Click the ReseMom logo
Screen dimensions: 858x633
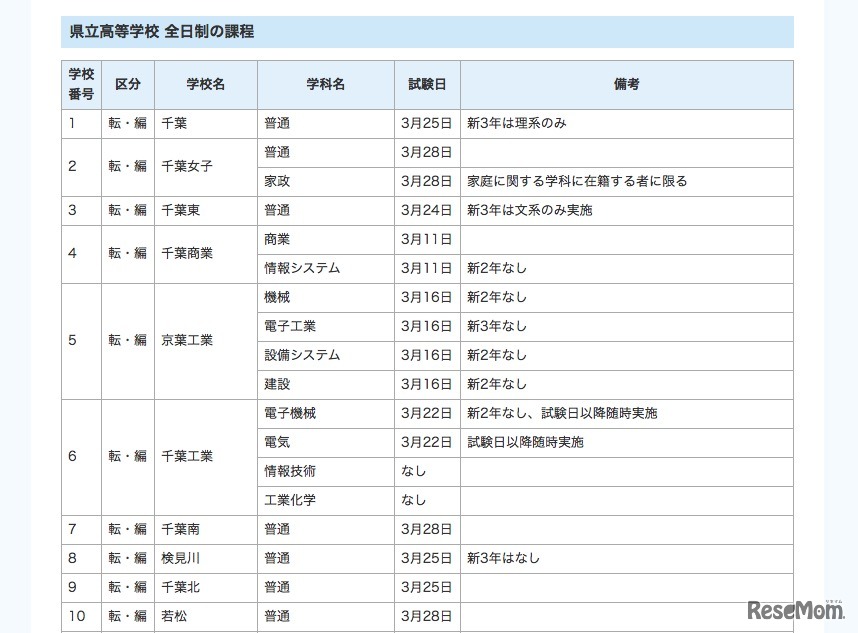pos(793,608)
